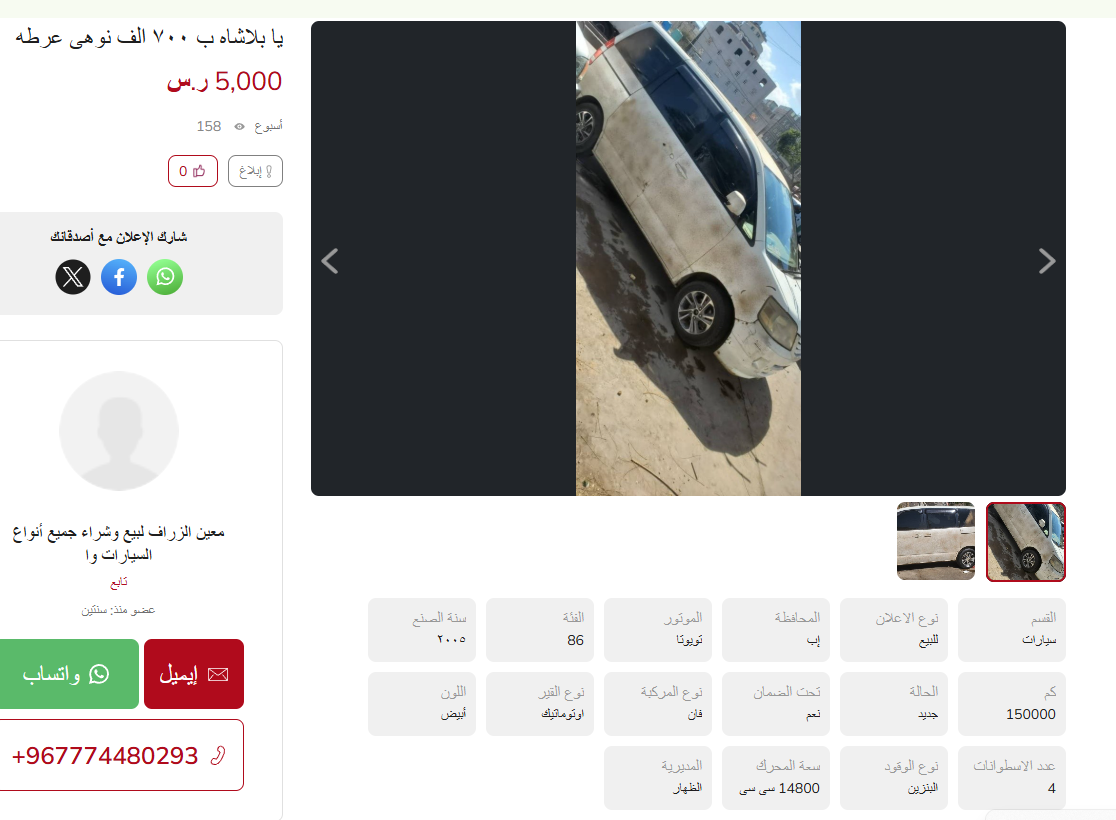Share the ad on X icon
This screenshot has height=820, width=1116.
(x=73, y=277)
